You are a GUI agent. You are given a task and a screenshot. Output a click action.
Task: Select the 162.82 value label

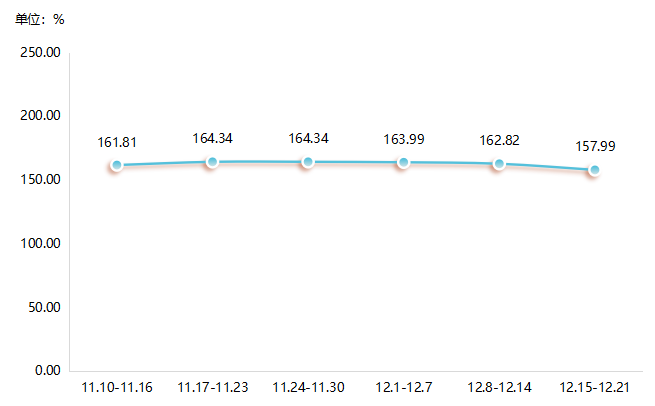[x=499, y=141]
